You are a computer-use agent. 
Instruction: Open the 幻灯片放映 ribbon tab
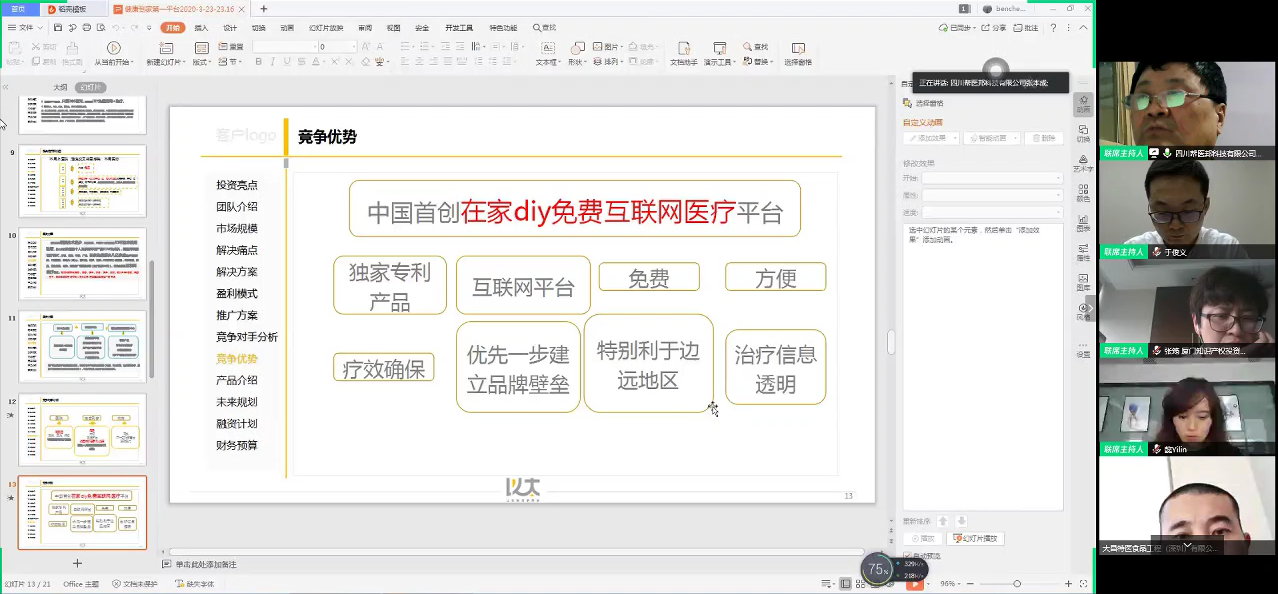326,28
